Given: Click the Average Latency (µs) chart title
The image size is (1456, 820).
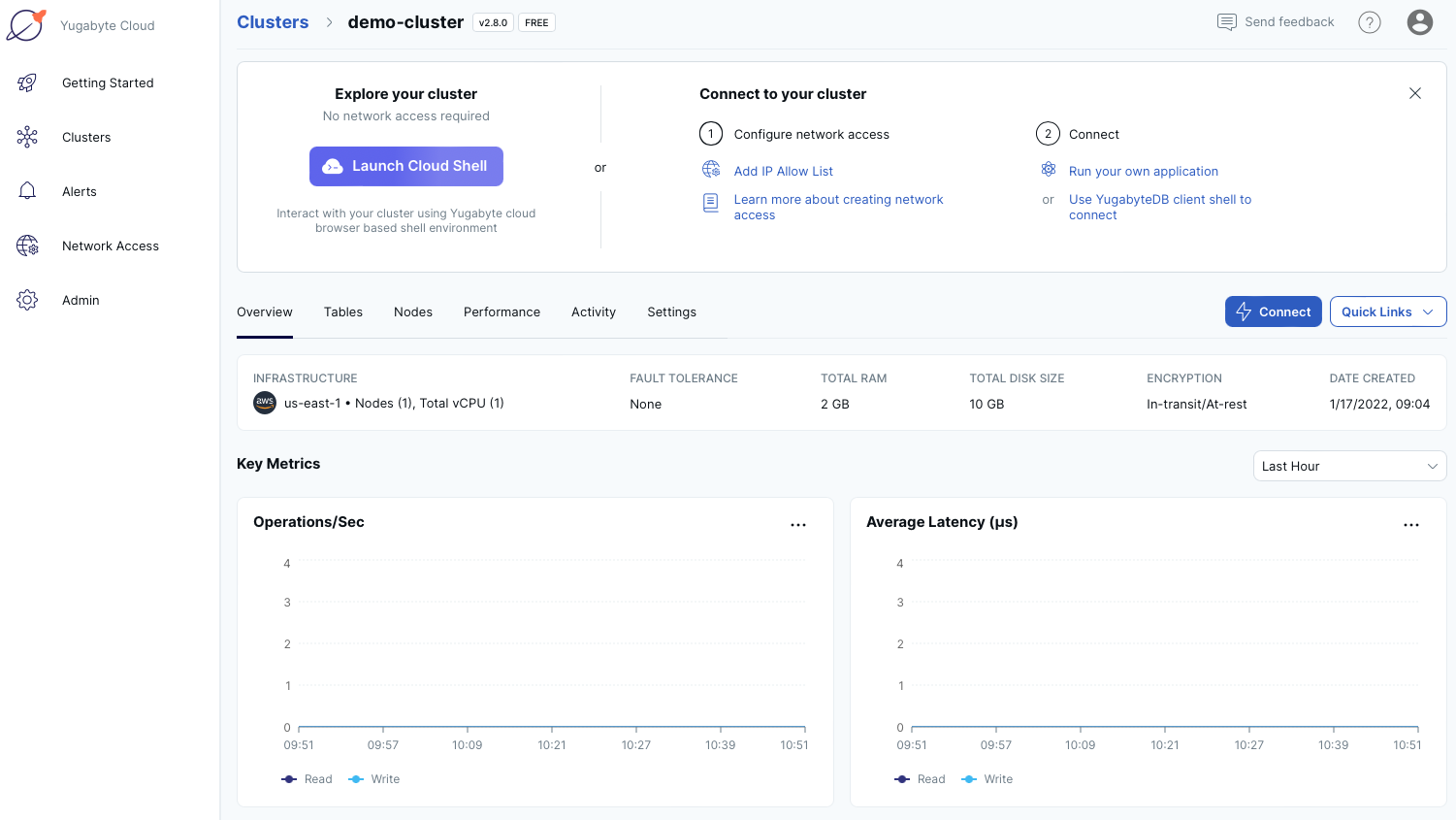Looking at the screenshot, I should pyautogui.click(x=942, y=522).
